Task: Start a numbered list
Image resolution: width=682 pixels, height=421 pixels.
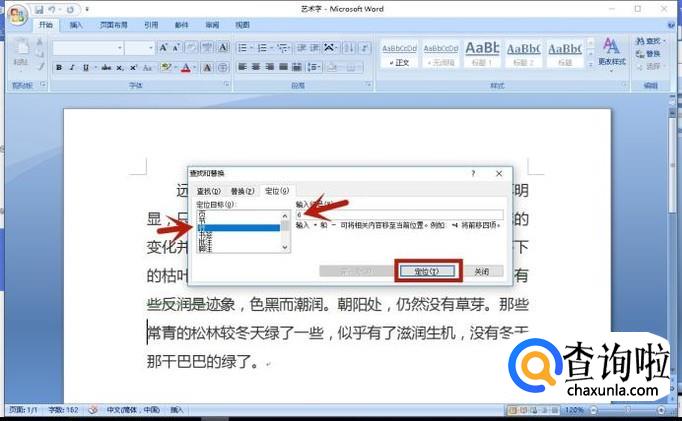Action: (x=262, y=47)
